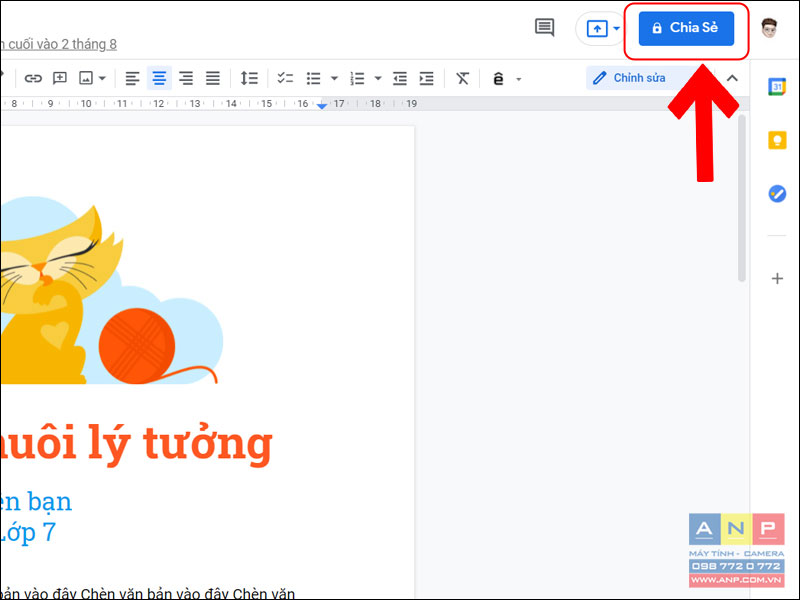
Task: Align text right
Action: (186, 78)
